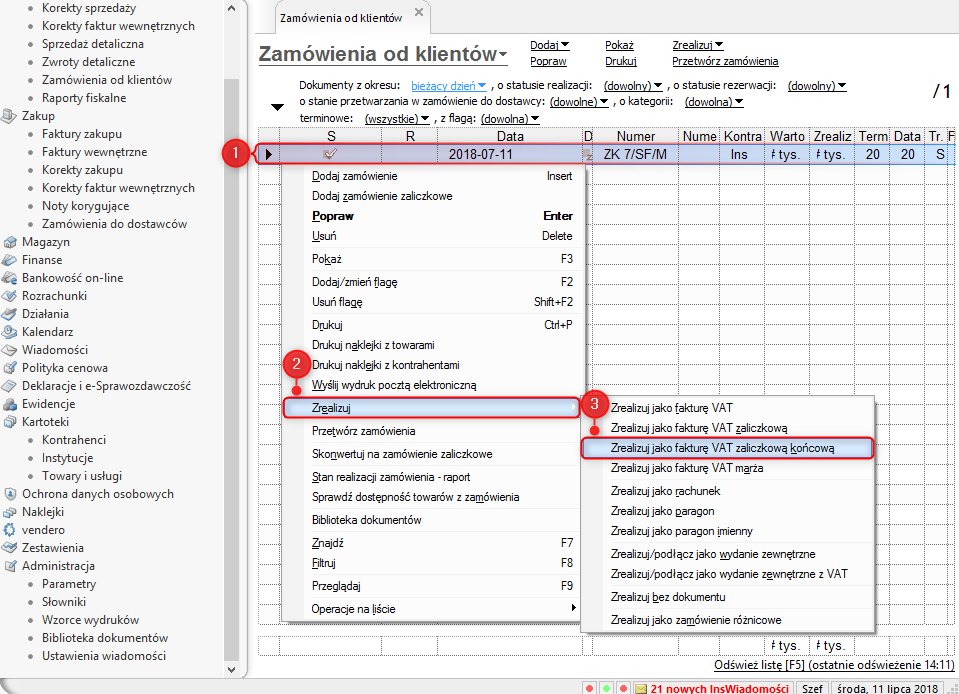Open the Zamówienia od klientów title dropdown
The height and width of the screenshot is (694, 959).
(383, 54)
